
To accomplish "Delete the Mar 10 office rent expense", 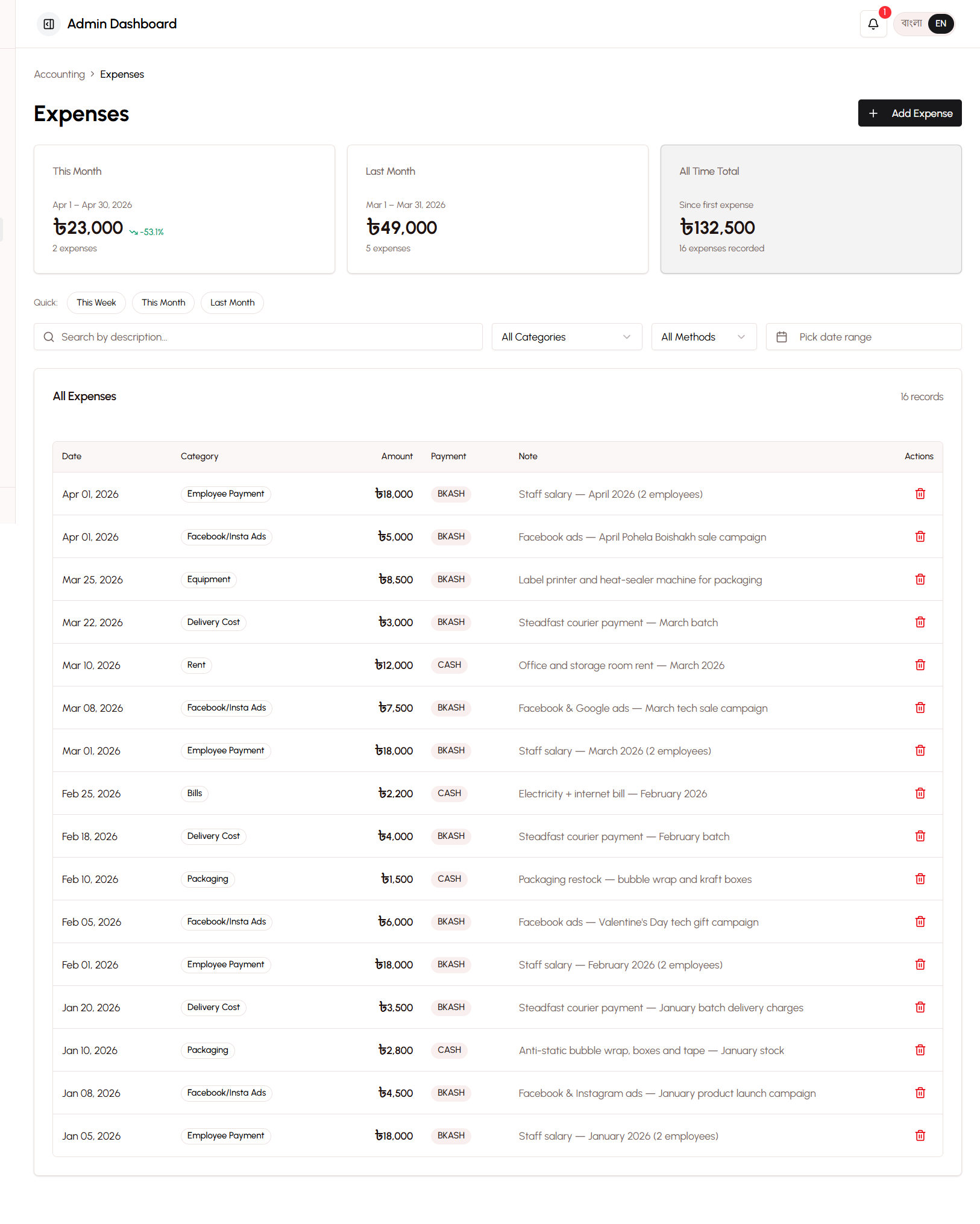I will point(920,665).
